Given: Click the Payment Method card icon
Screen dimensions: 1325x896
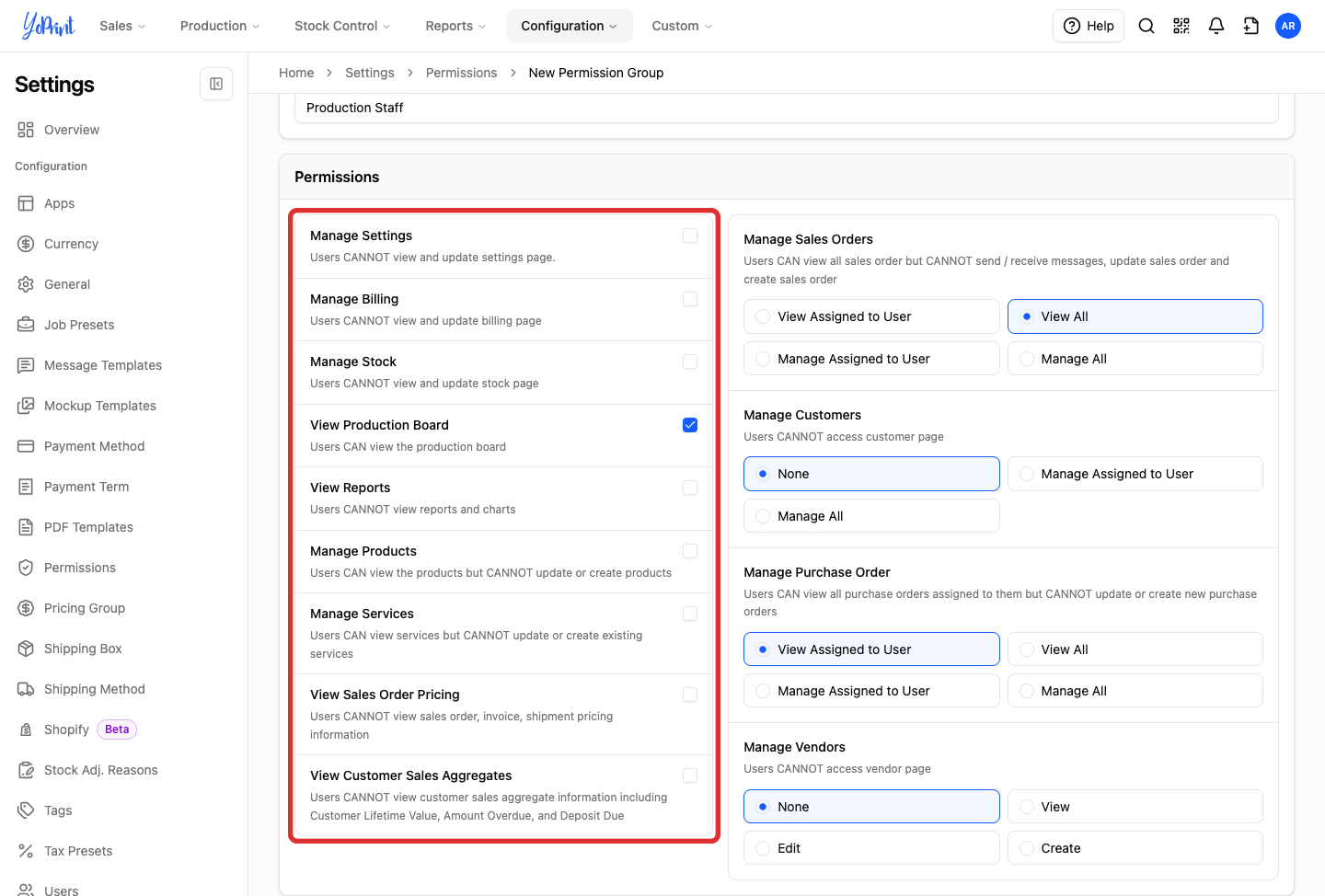Looking at the screenshot, I should click(26, 446).
